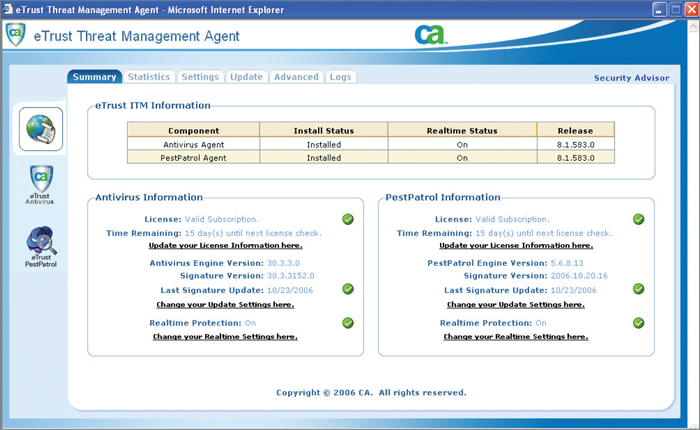Click Installed status in Antivirus Agent row
The image size is (700, 430).
click(x=324, y=144)
